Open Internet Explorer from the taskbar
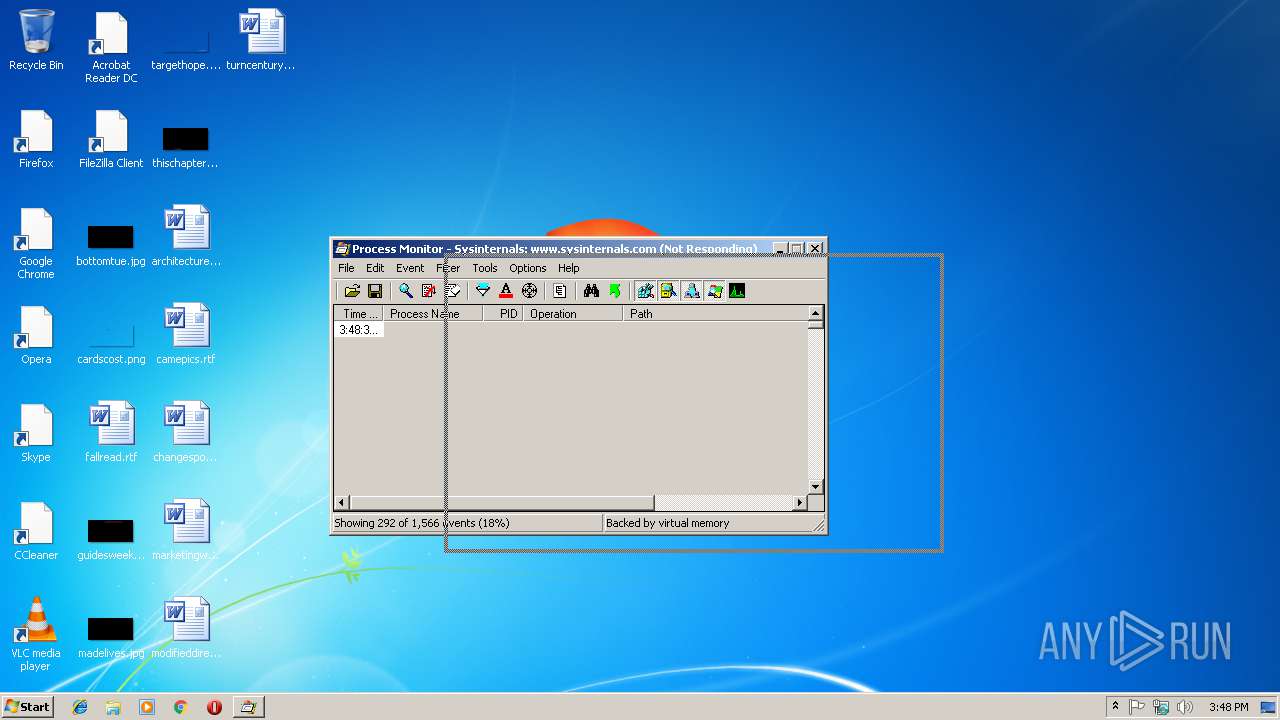Image resolution: width=1280 pixels, height=720 pixels. [x=80, y=707]
